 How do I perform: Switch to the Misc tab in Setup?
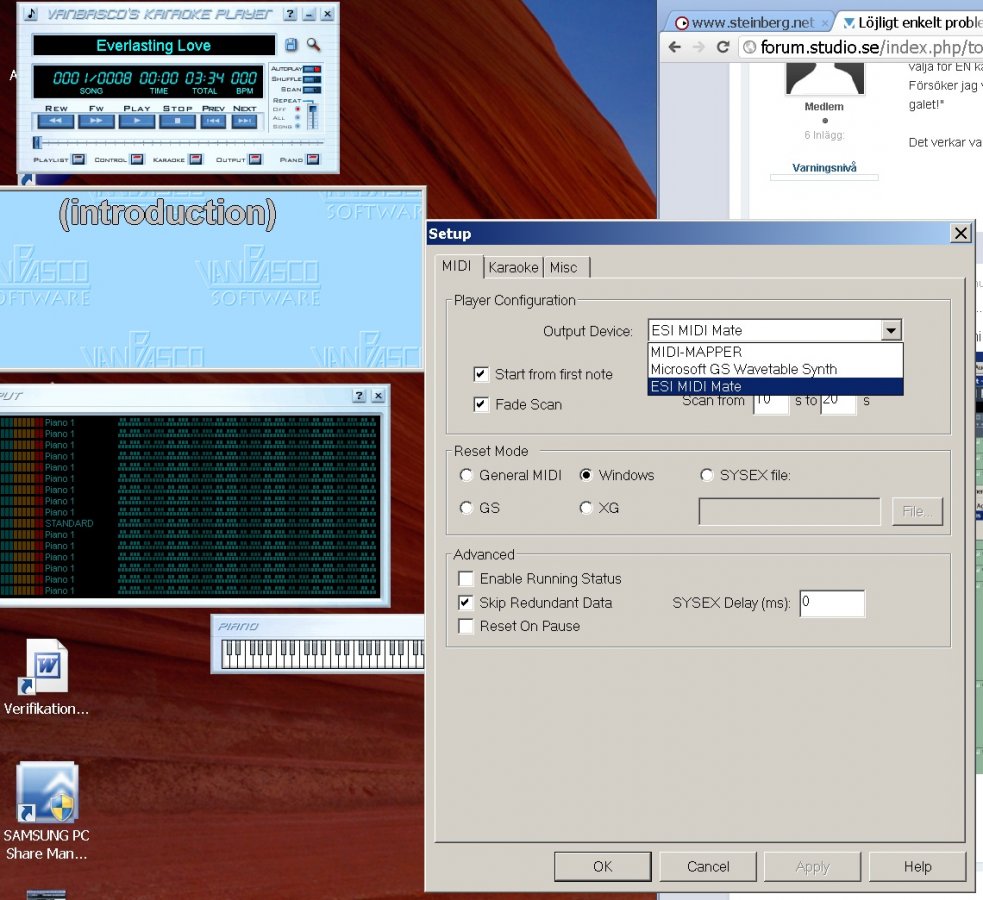click(x=564, y=268)
